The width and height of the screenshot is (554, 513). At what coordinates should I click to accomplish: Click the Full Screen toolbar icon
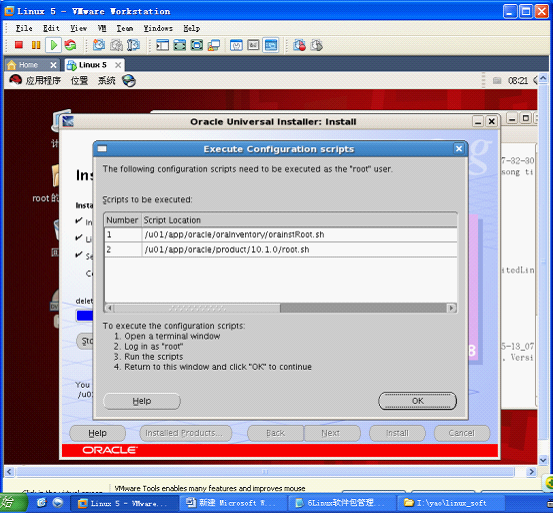click(x=180, y=45)
